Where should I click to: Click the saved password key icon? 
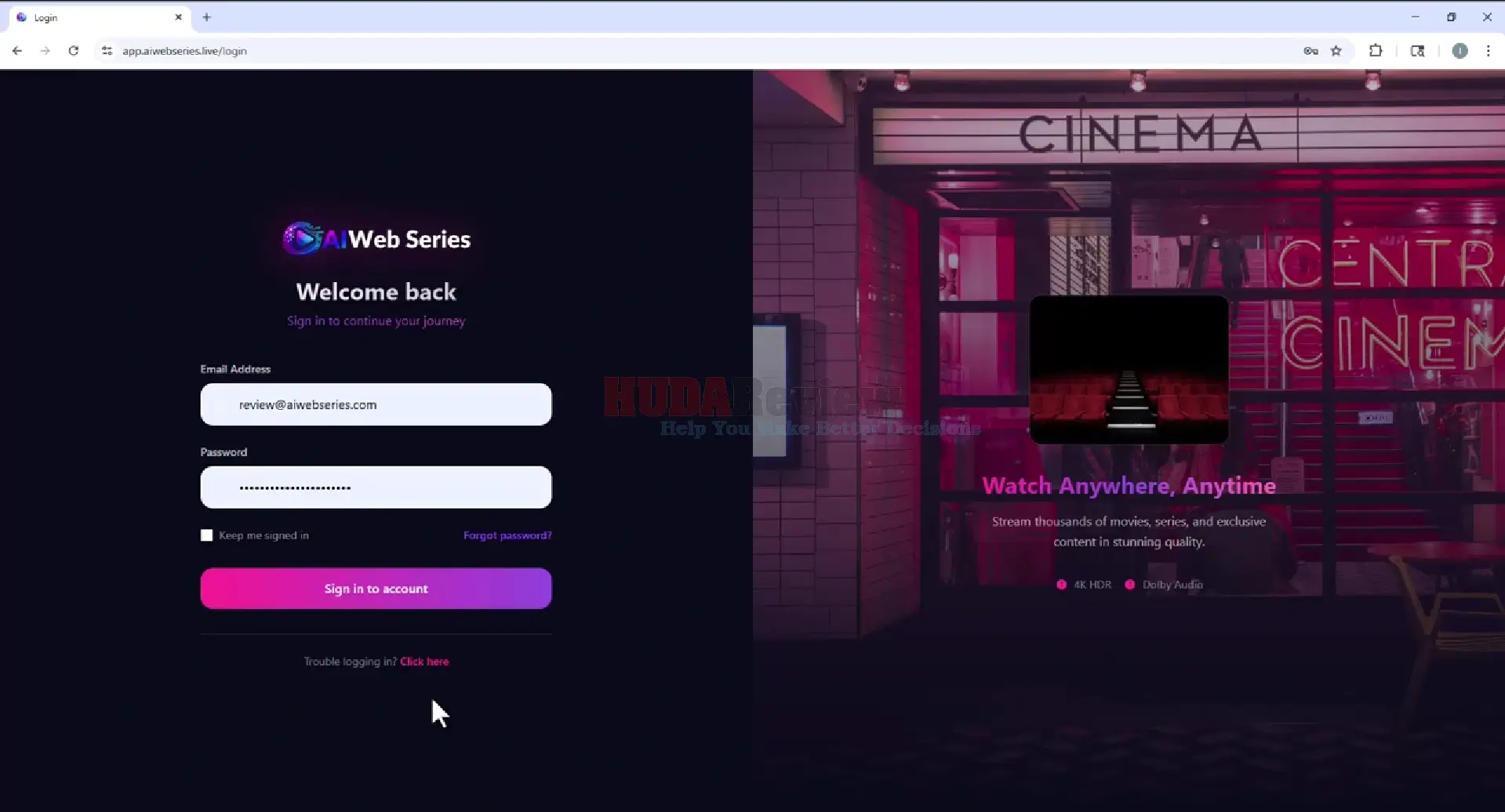(1311, 51)
